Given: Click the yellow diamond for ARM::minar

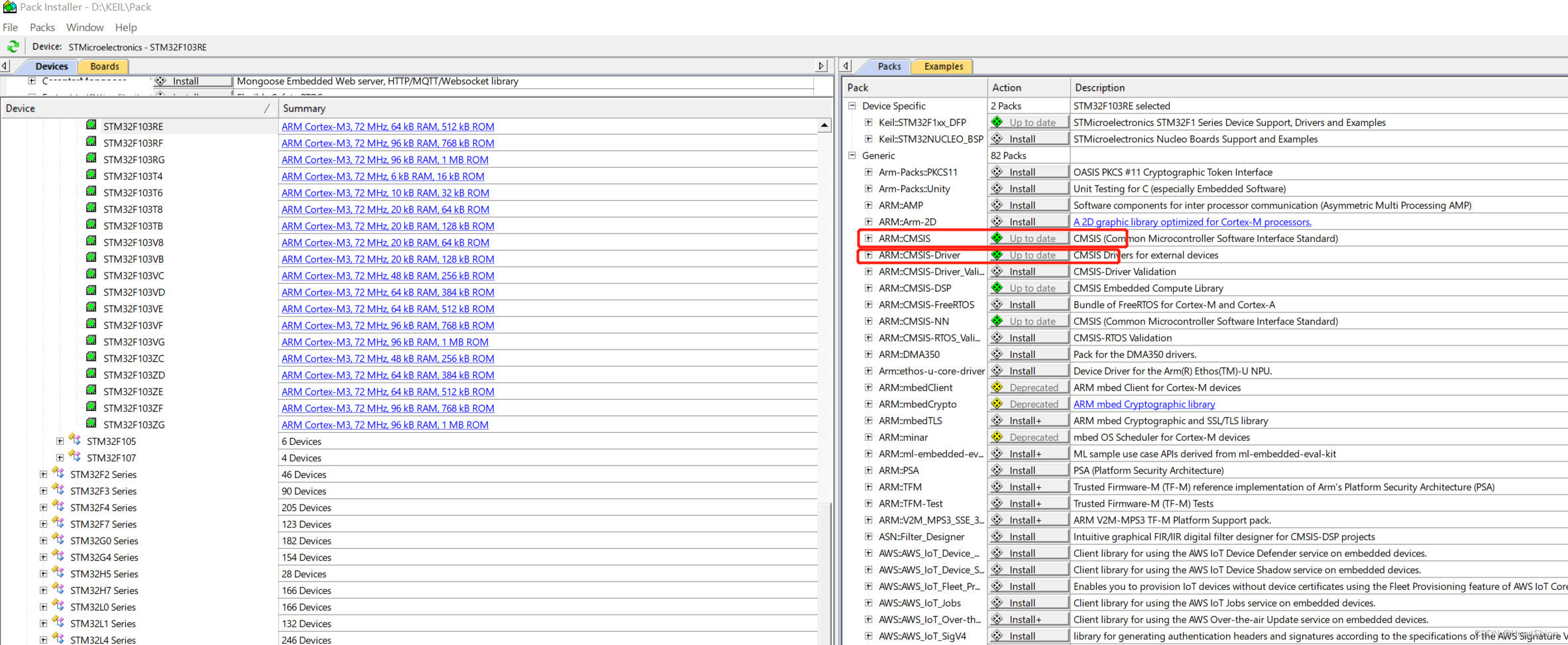Looking at the screenshot, I should (997, 437).
